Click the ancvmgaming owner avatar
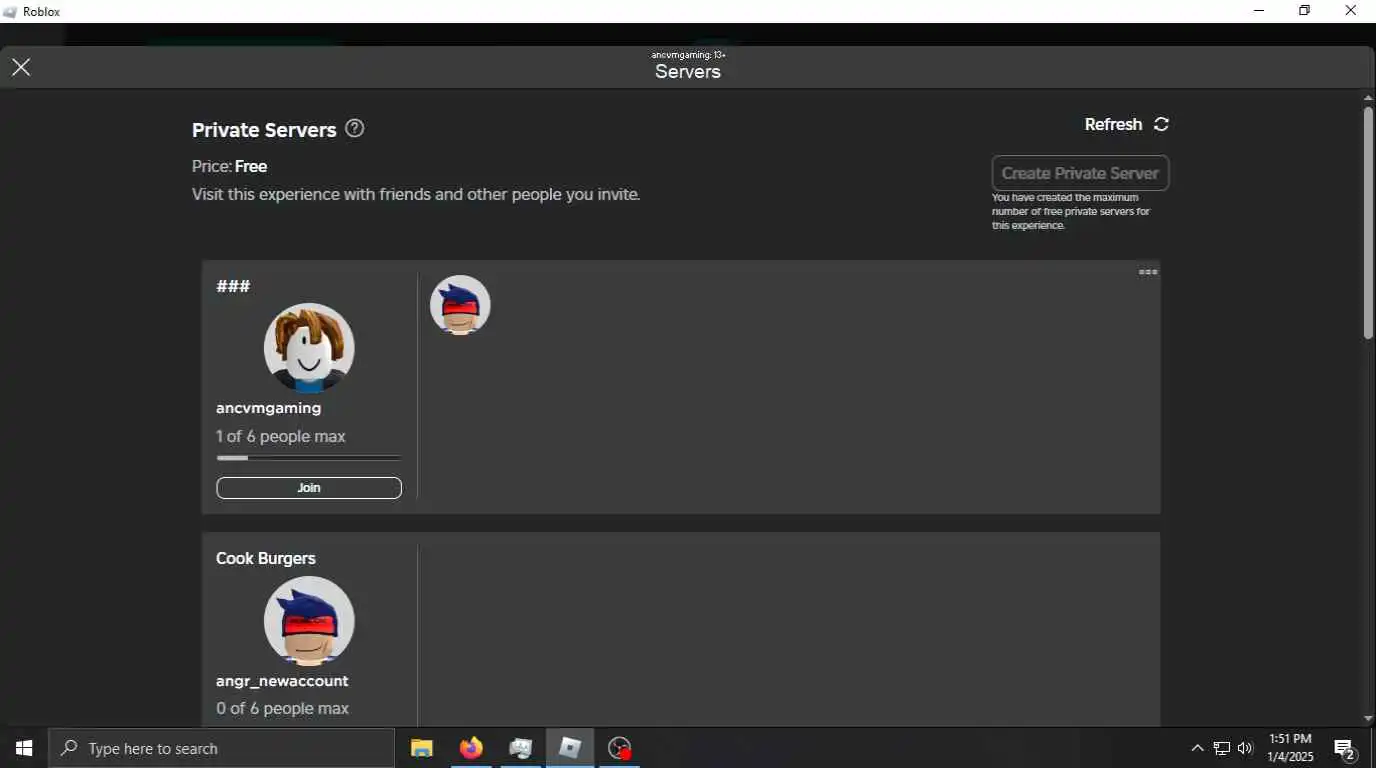Viewport: 1376px width, 768px height. coord(309,348)
